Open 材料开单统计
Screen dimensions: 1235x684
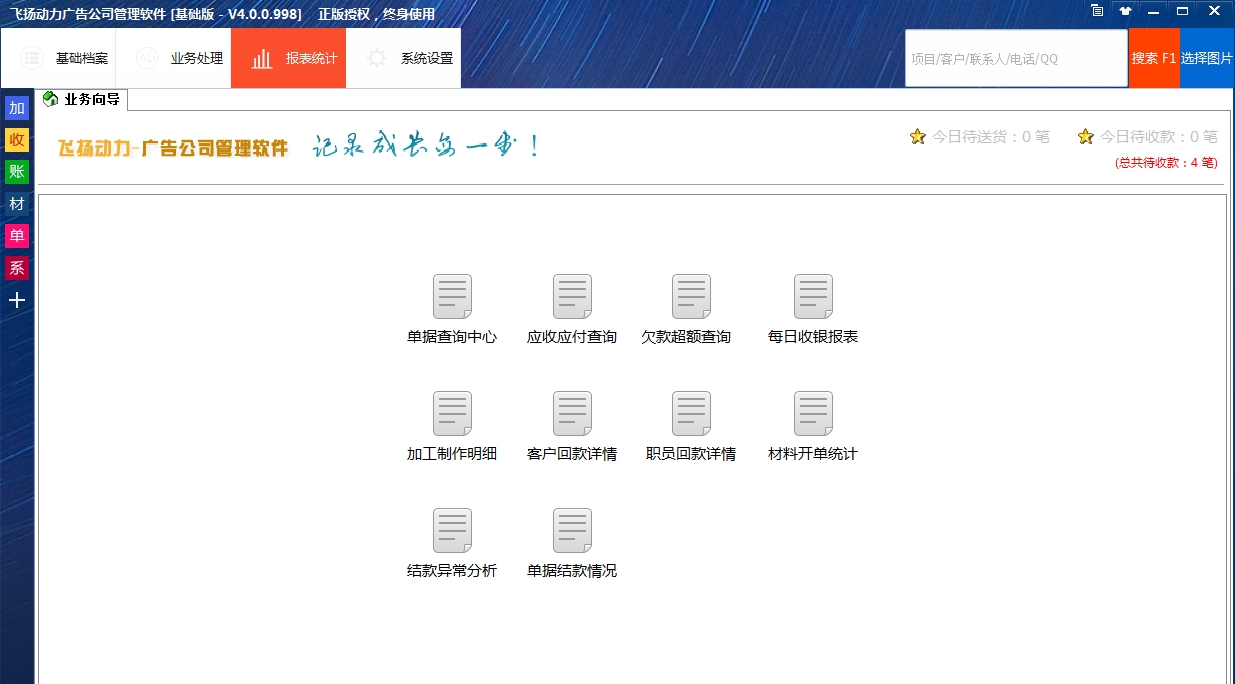pos(813,424)
